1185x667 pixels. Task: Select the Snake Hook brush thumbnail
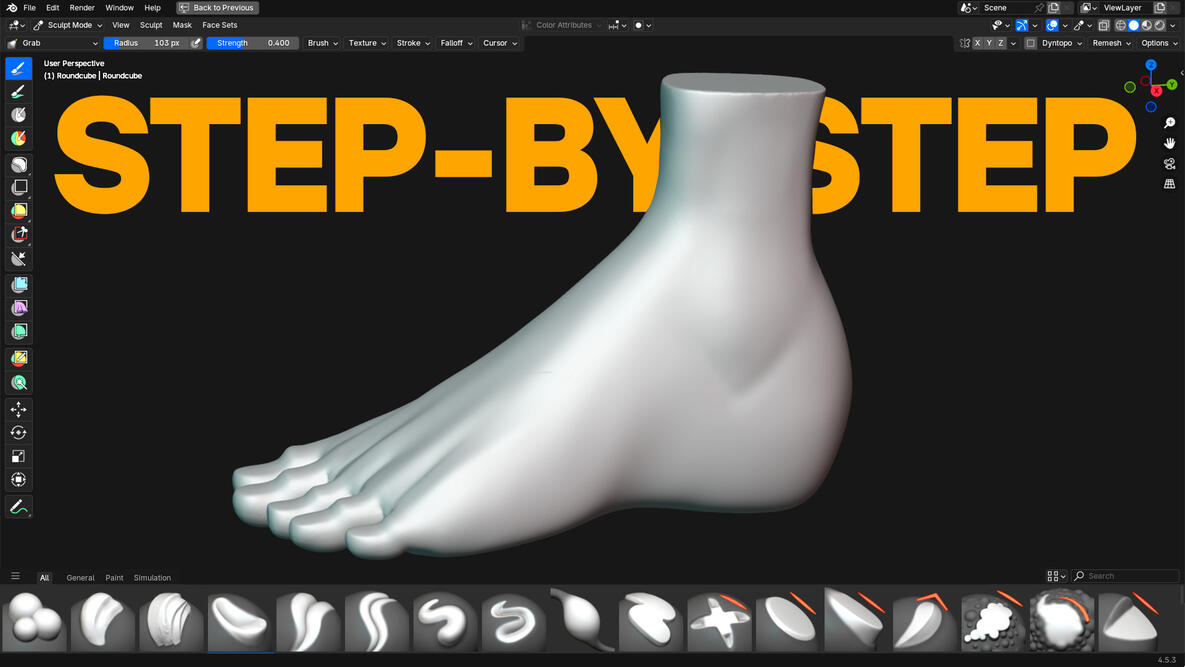(x=582, y=621)
